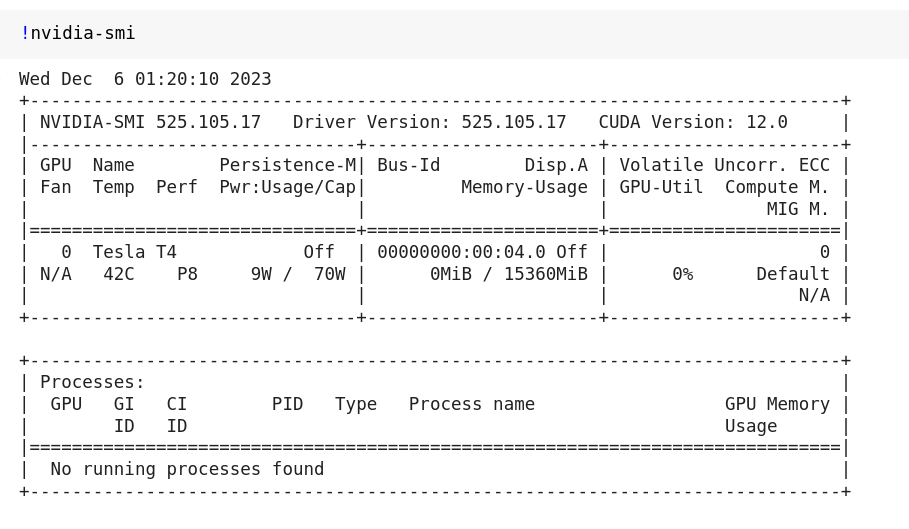Click the 'GPU Memory' column header
Screen dimensions: 909x529
[777, 404]
